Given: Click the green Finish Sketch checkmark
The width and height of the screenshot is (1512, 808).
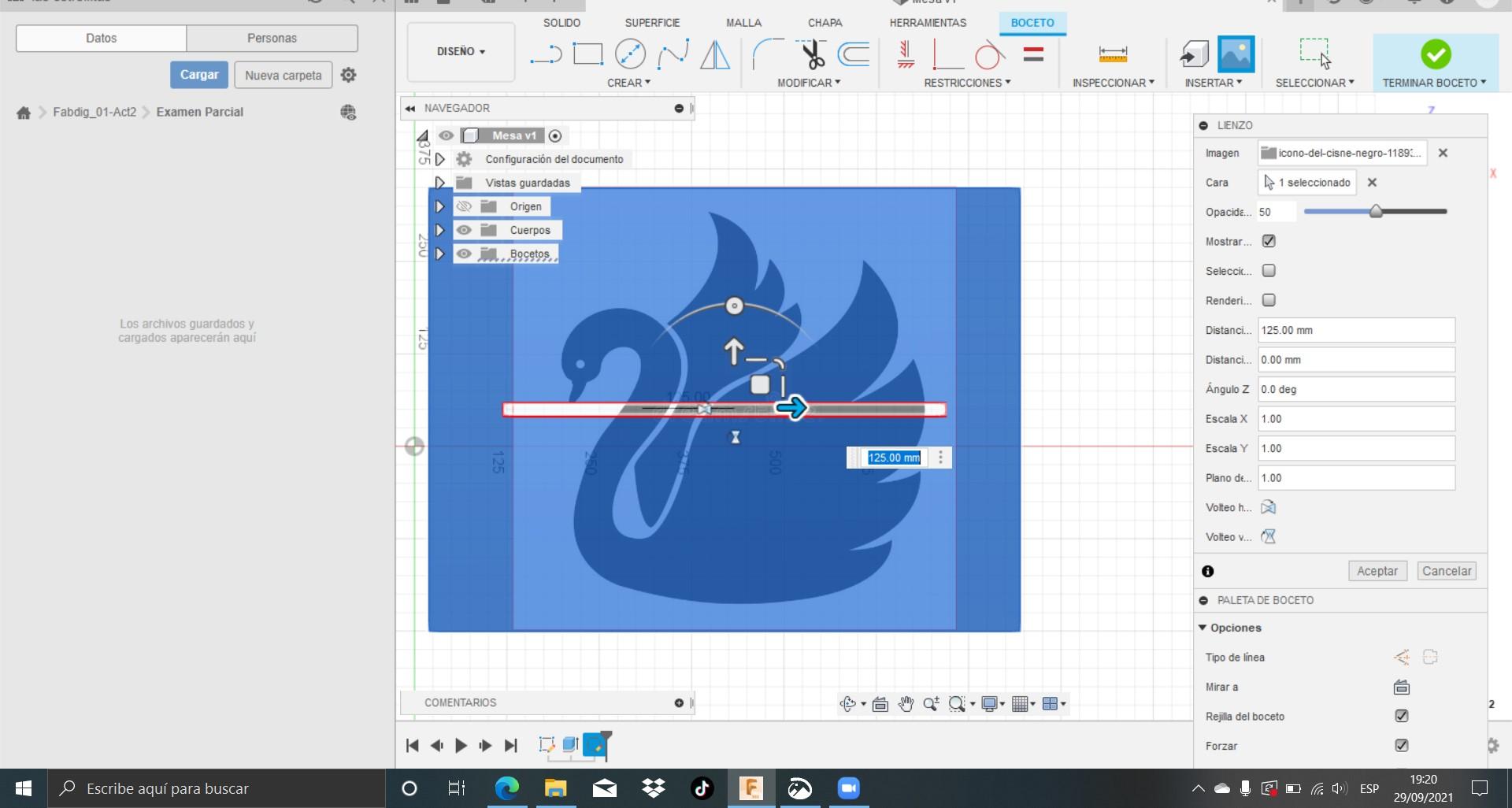Looking at the screenshot, I should (1436, 54).
